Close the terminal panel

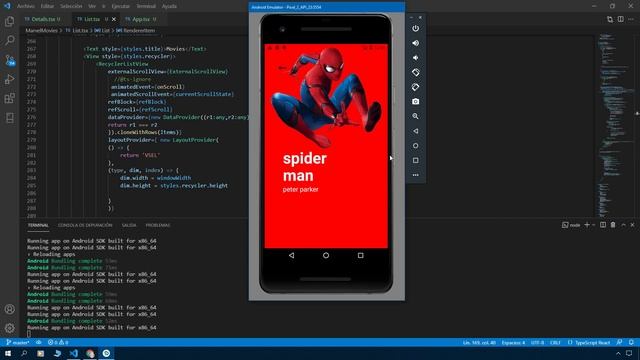(x=632, y=225)
